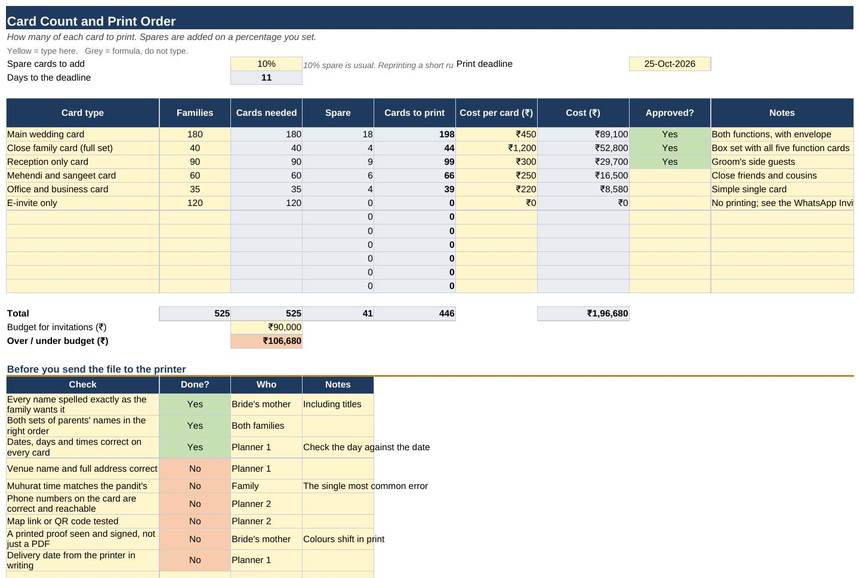Select the ₹1,200 cost per card cell
860x578 pixels.
[496, 148]
